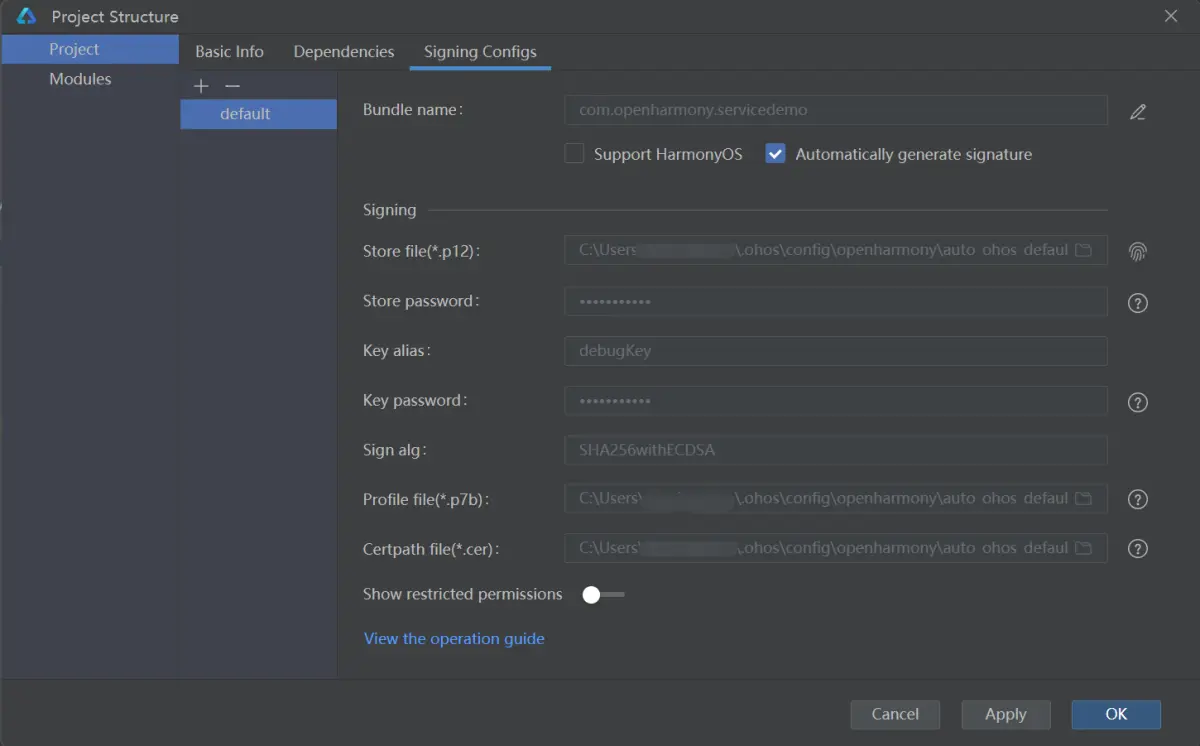
Task: Open help for Store password
Action: pos(1137,303)
